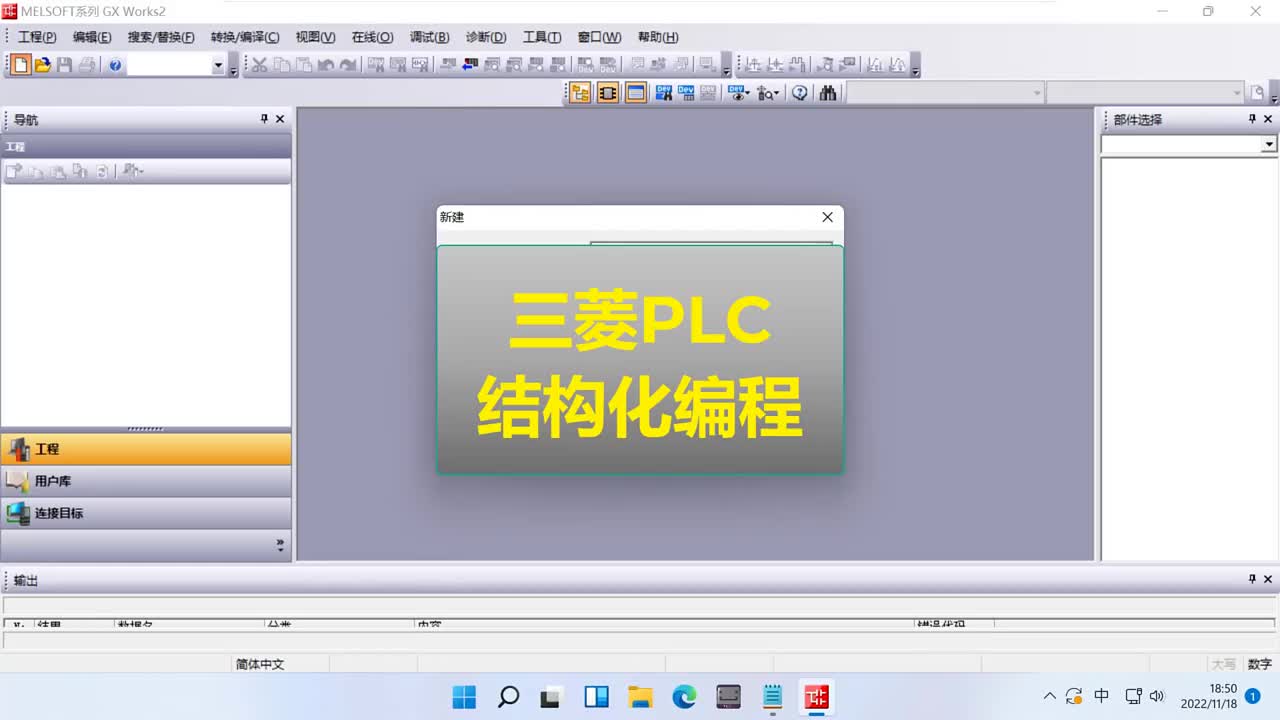This screenshot has height=720, width=1280.
Task: Select the 连接目标 navigation view button
Action: tap(146, 513)
